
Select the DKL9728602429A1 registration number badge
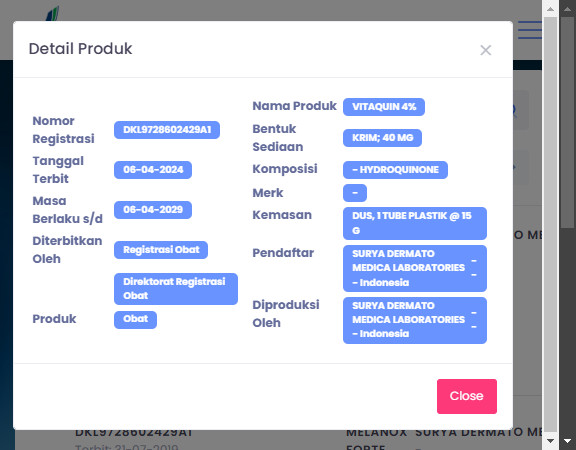(x=167, y=130)
